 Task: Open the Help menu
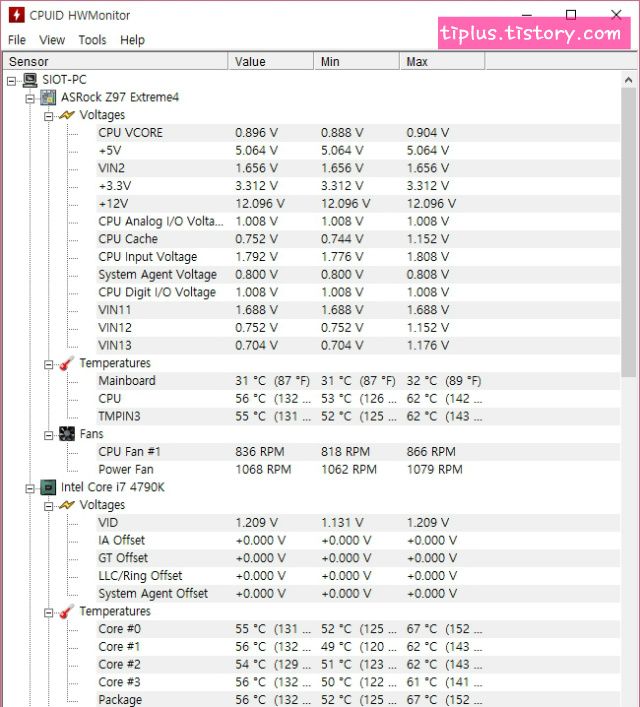pyautogui.click(x=133, y=40)
